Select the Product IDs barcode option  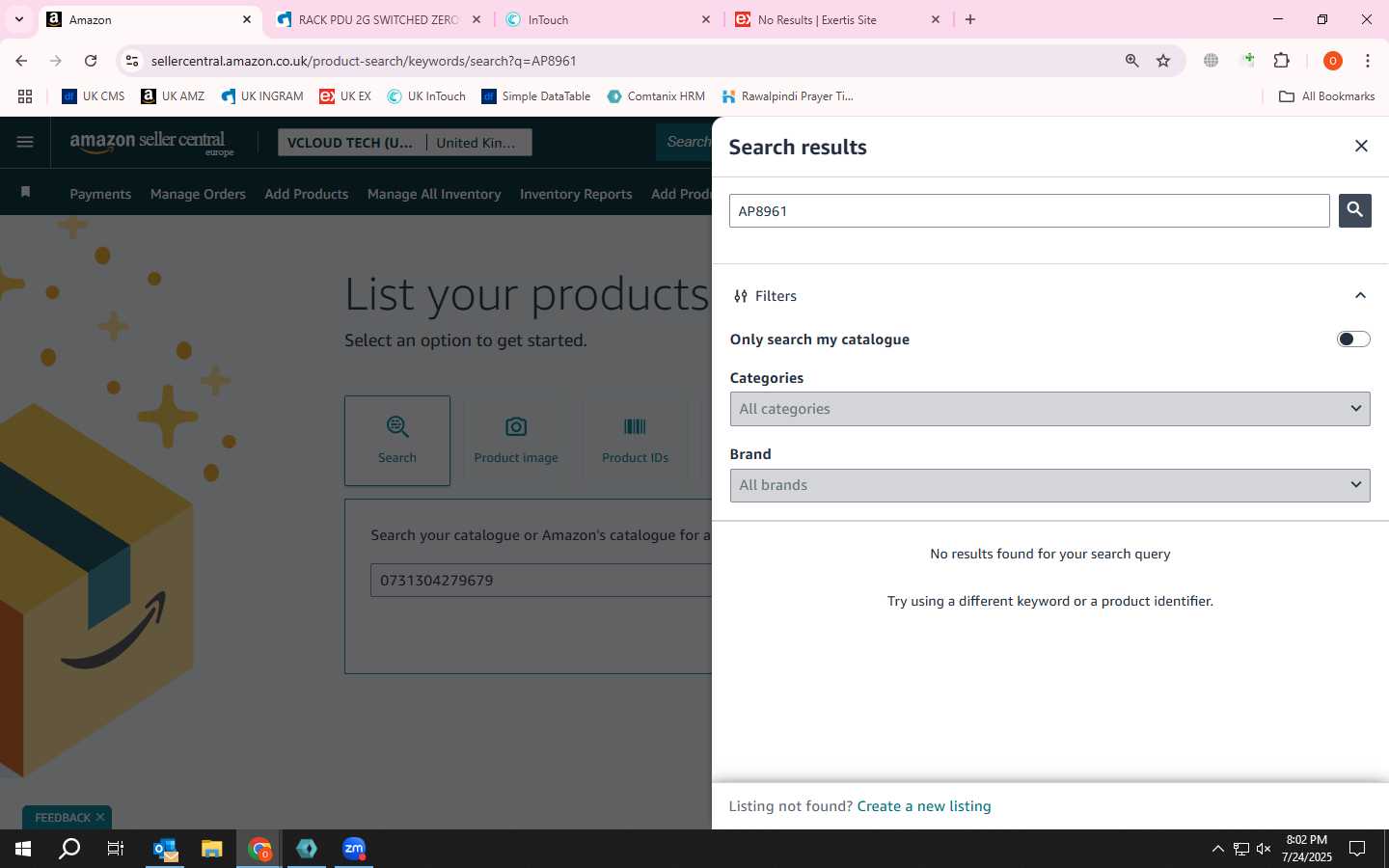(x=635, y=440)
